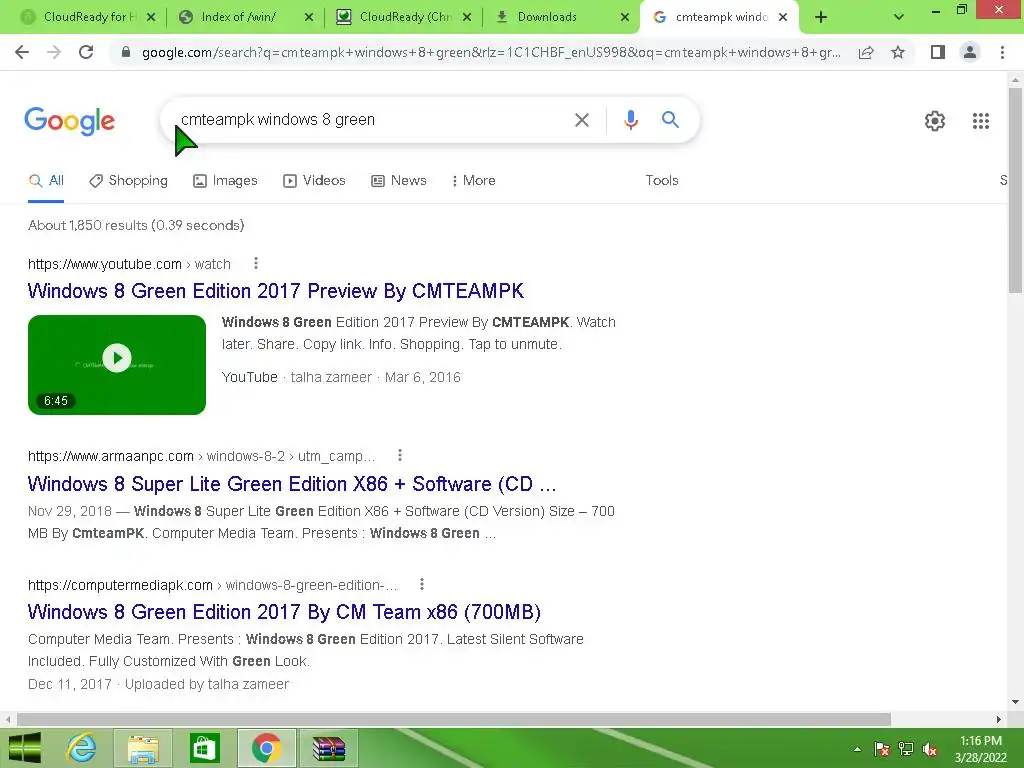Open the Chrome three-dot menu
Screen dimensions: 1024x768
click(x=1002, y=52)
